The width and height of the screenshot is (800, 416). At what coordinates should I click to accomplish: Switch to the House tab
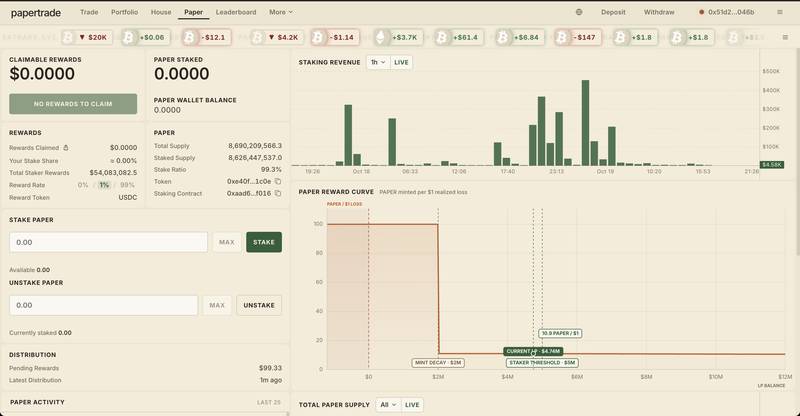(x=161, y=12)
